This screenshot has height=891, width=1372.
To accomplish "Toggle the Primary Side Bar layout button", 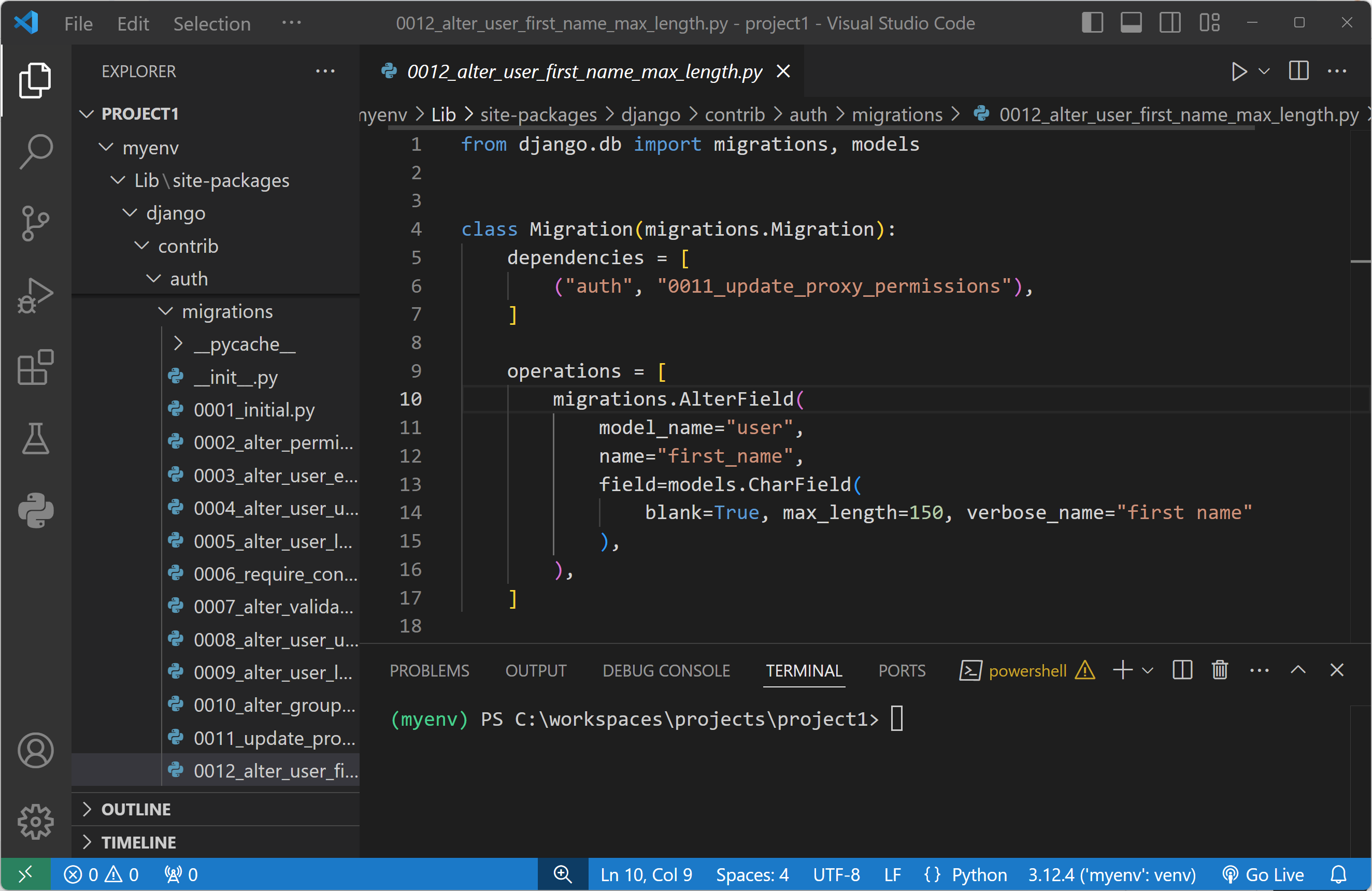I will coord(1092,23).
